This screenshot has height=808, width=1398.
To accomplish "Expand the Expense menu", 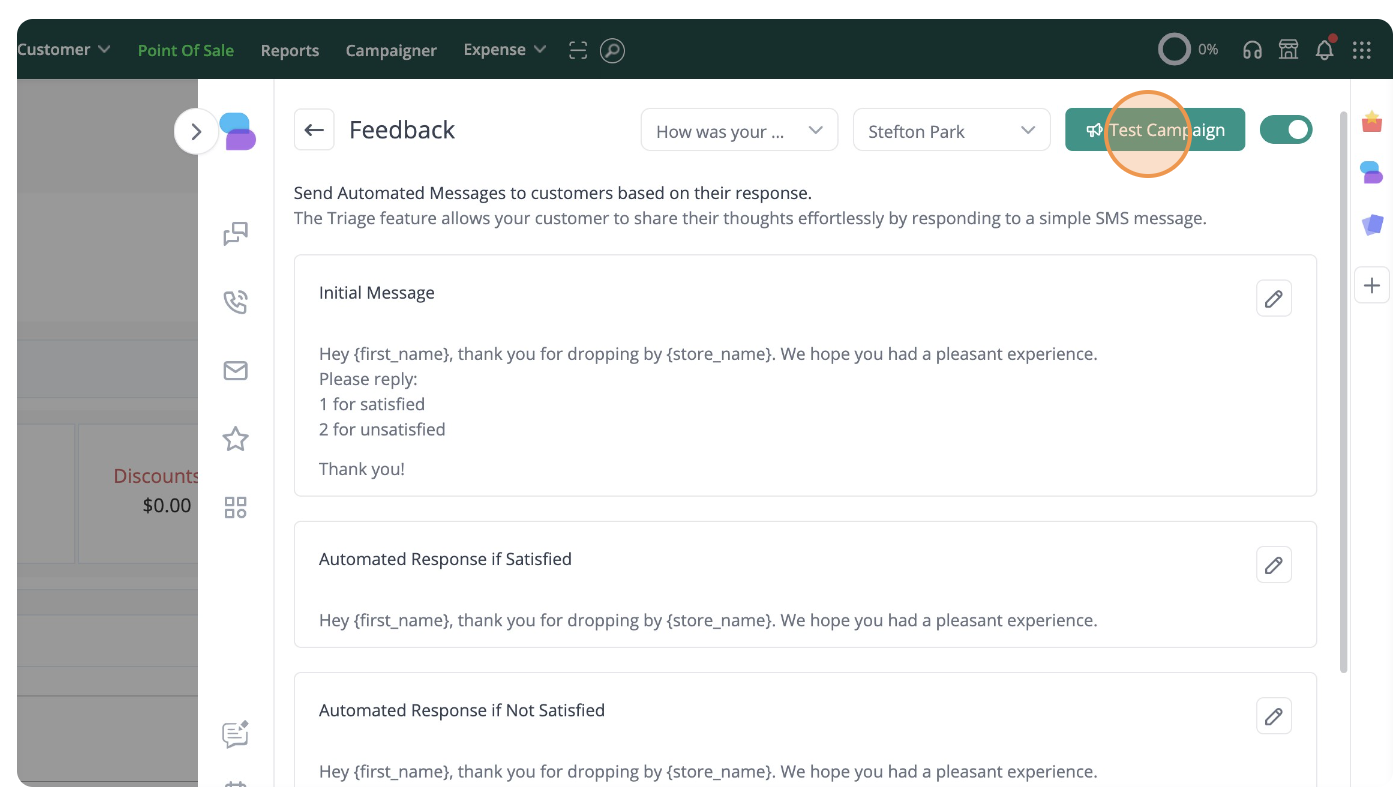I will point(504,50).
